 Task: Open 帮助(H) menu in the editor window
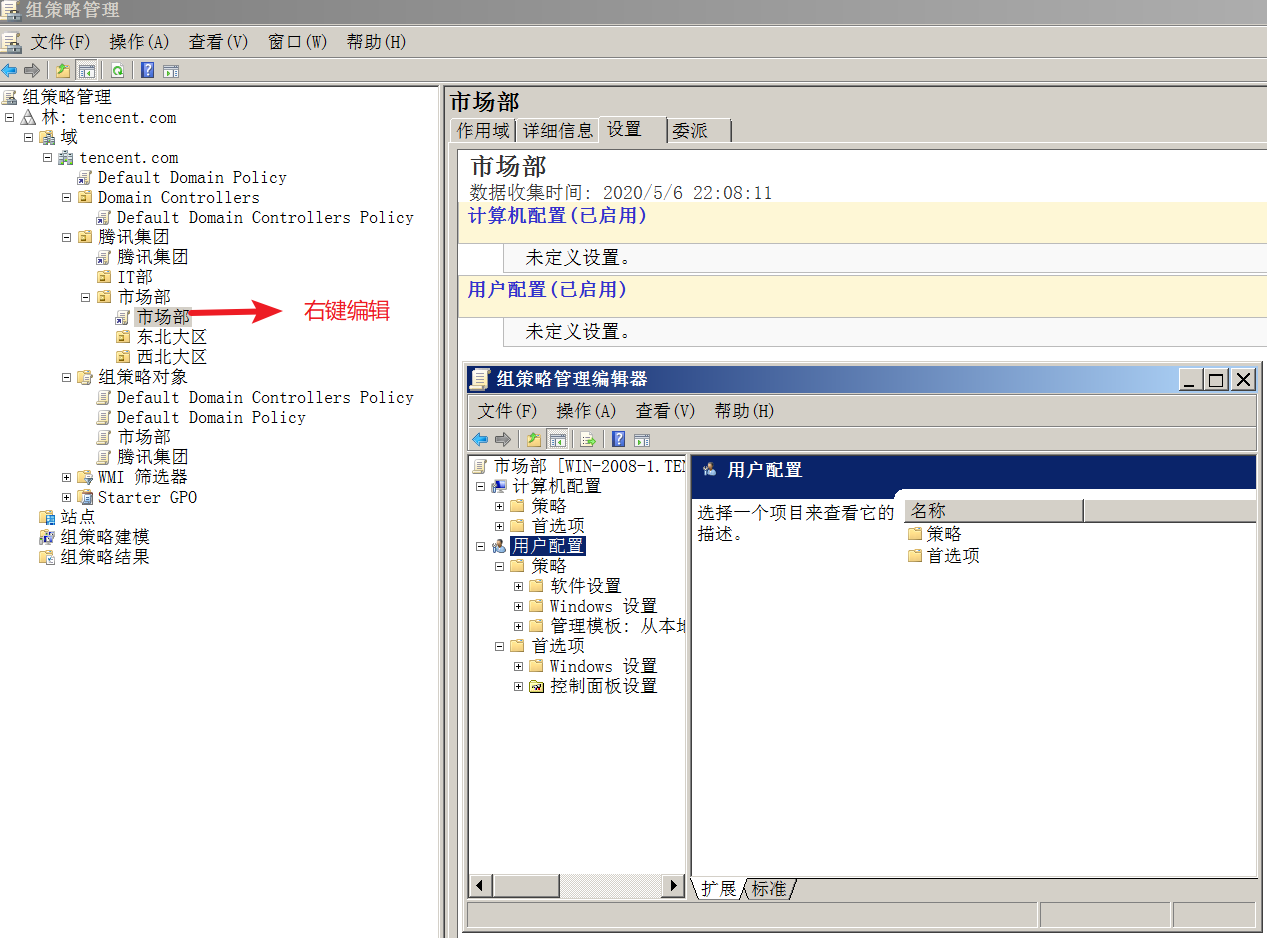pos(744,411)
